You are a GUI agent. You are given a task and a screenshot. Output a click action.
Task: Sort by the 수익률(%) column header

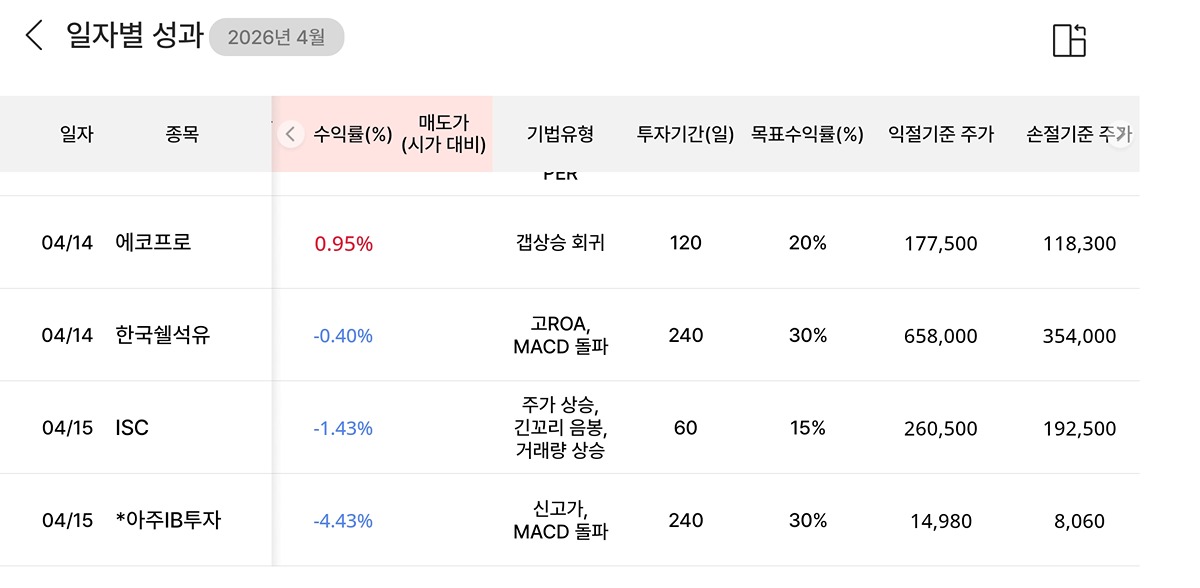coord(352,134)
